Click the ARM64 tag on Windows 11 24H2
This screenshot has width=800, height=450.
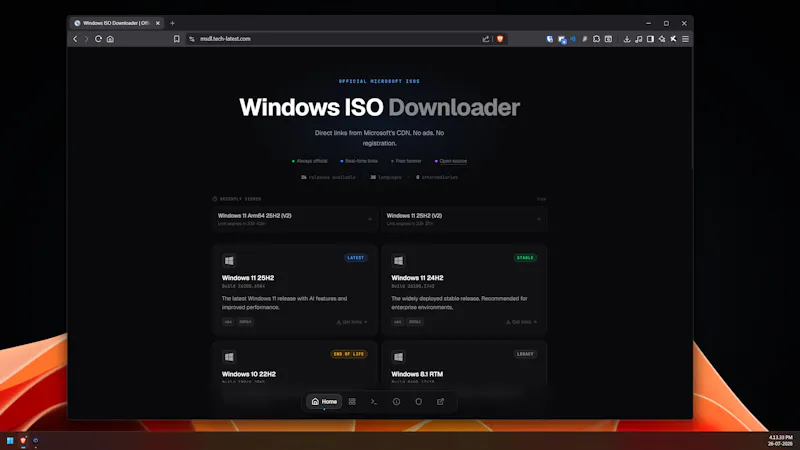click(415, 322)
